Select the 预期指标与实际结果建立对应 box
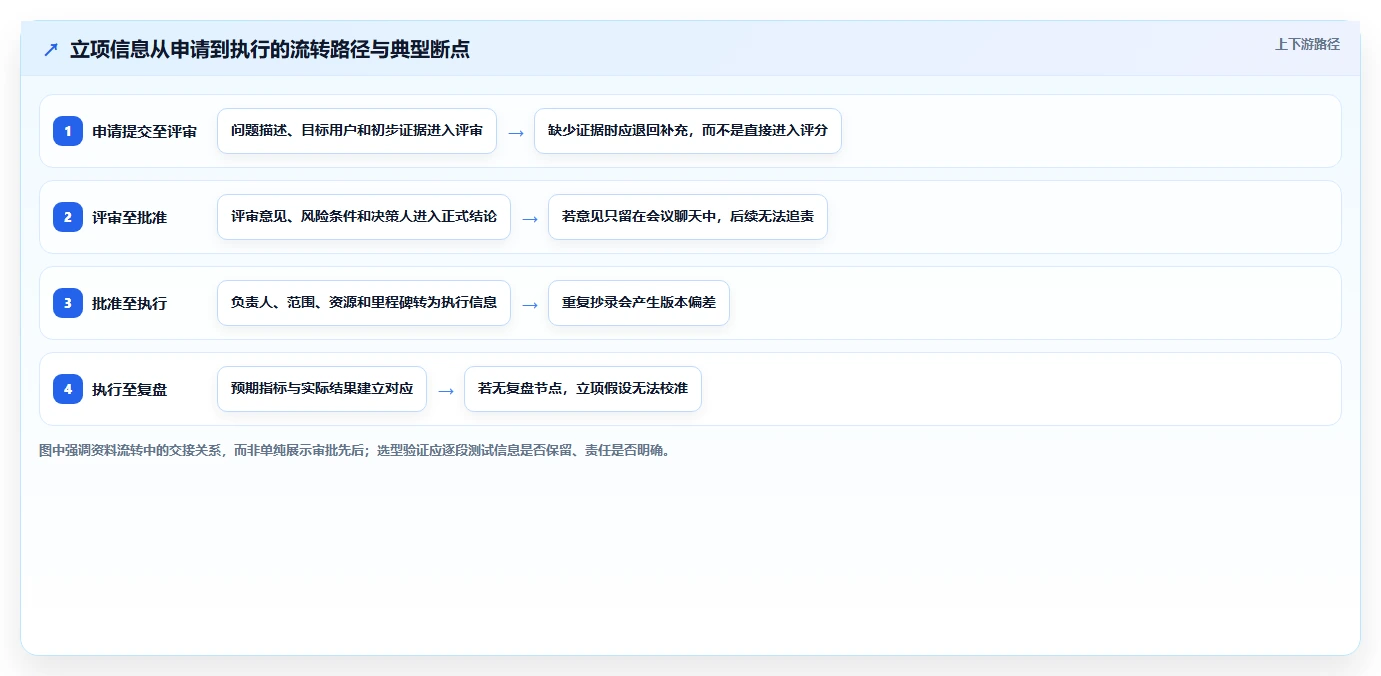Screen dimensions: 1381x676 point(322,389)
